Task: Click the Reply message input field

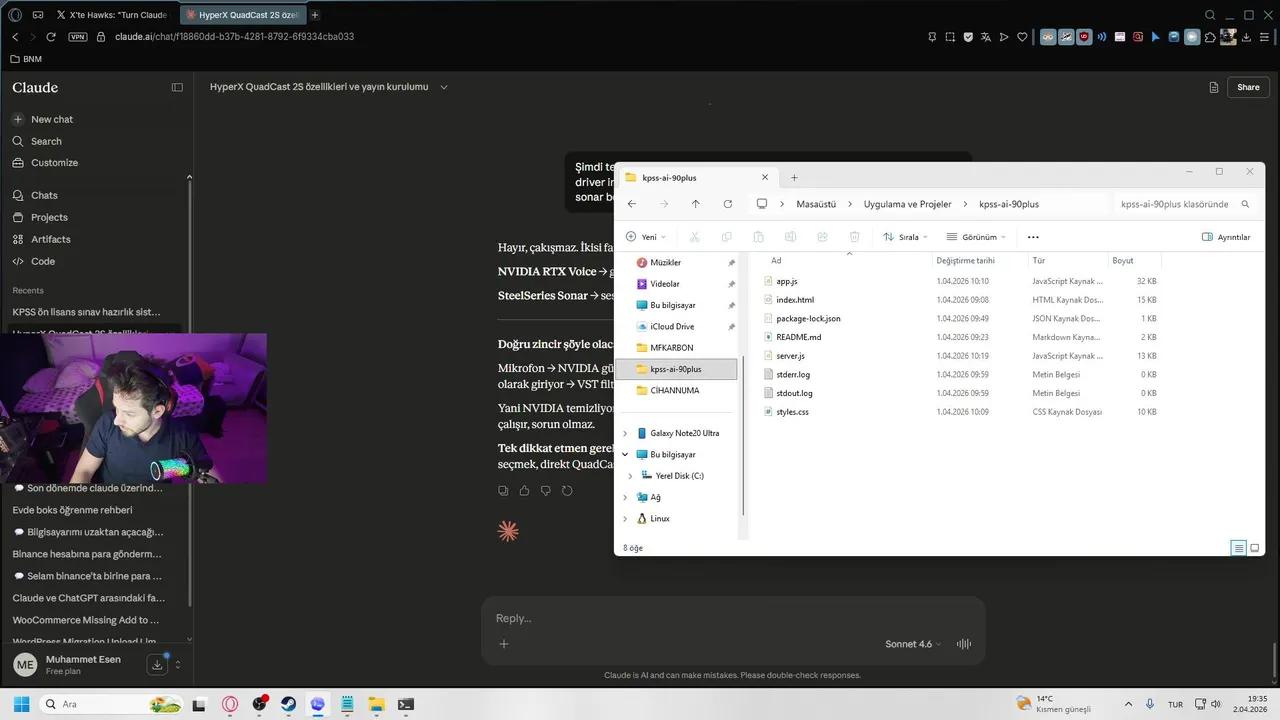Action: coord(733,618)
